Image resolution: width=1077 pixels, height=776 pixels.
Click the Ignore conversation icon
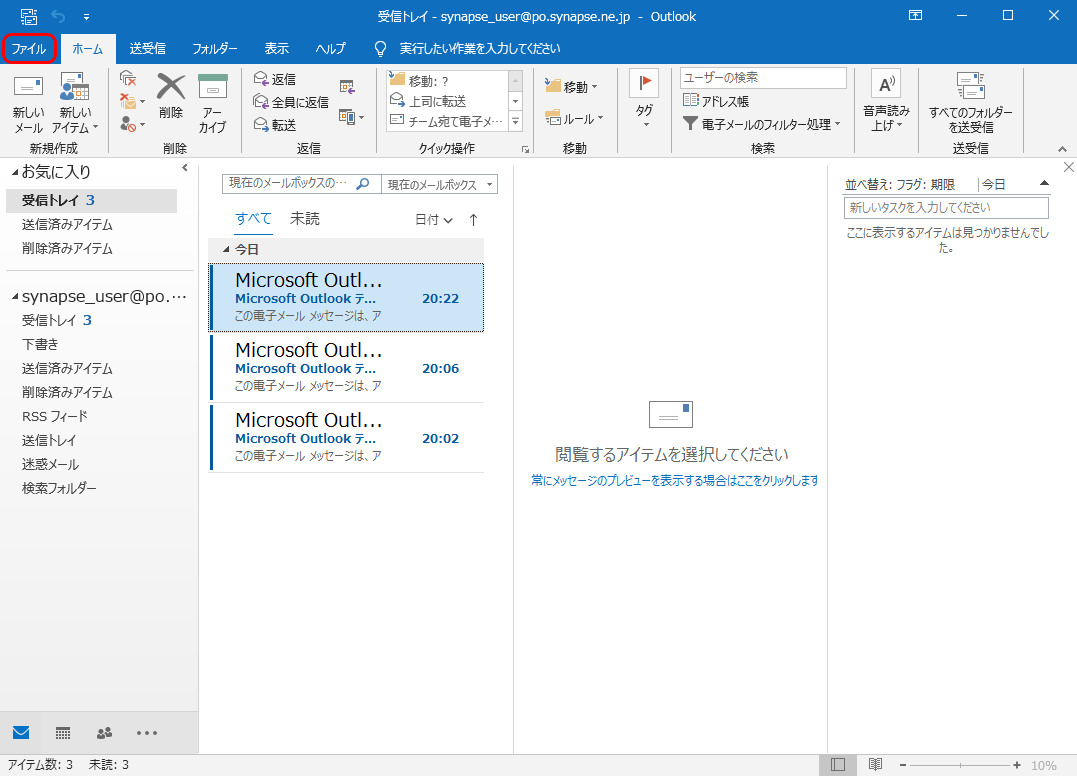128,78
